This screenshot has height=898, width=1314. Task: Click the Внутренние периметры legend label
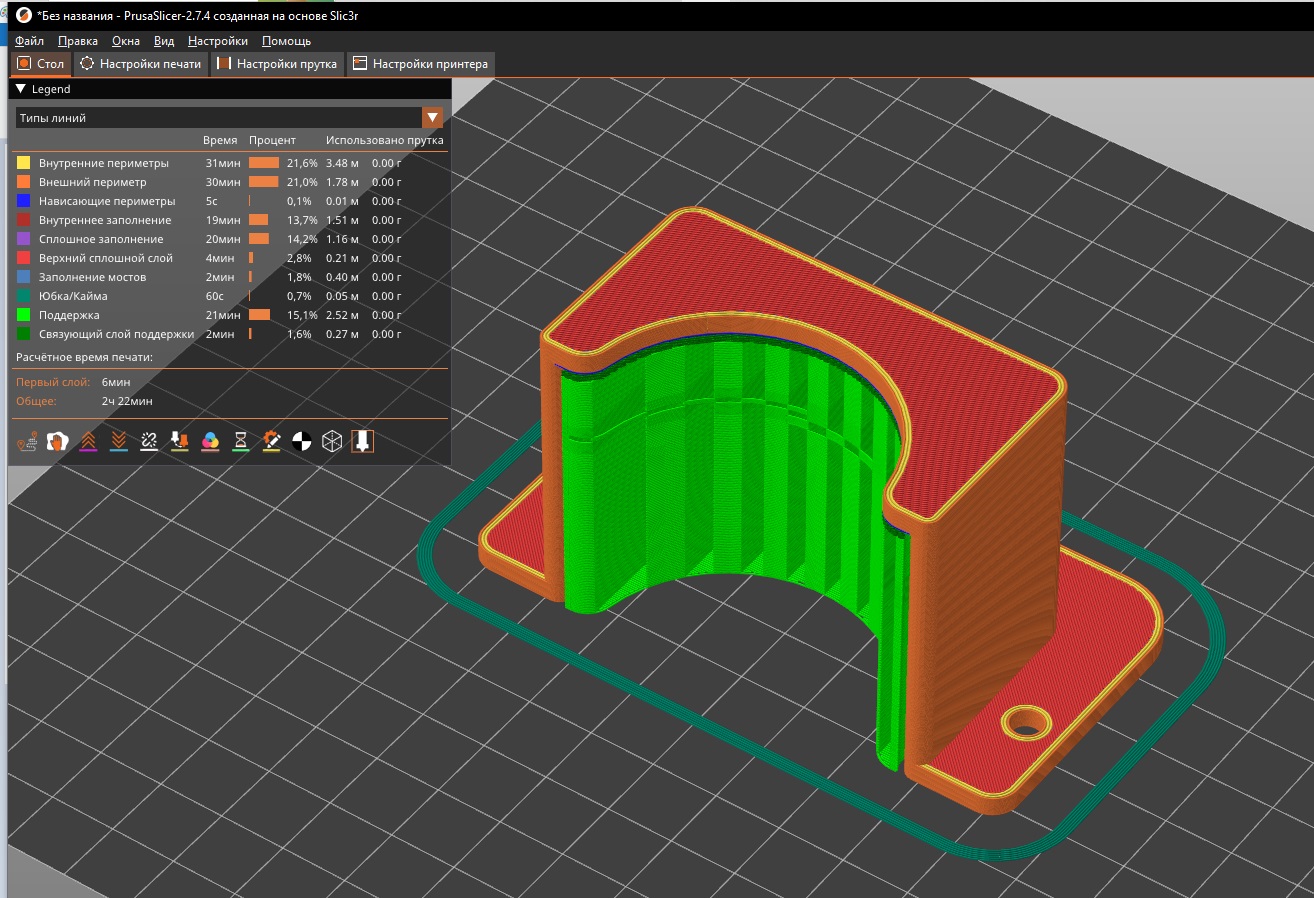[x=104, y=163]
